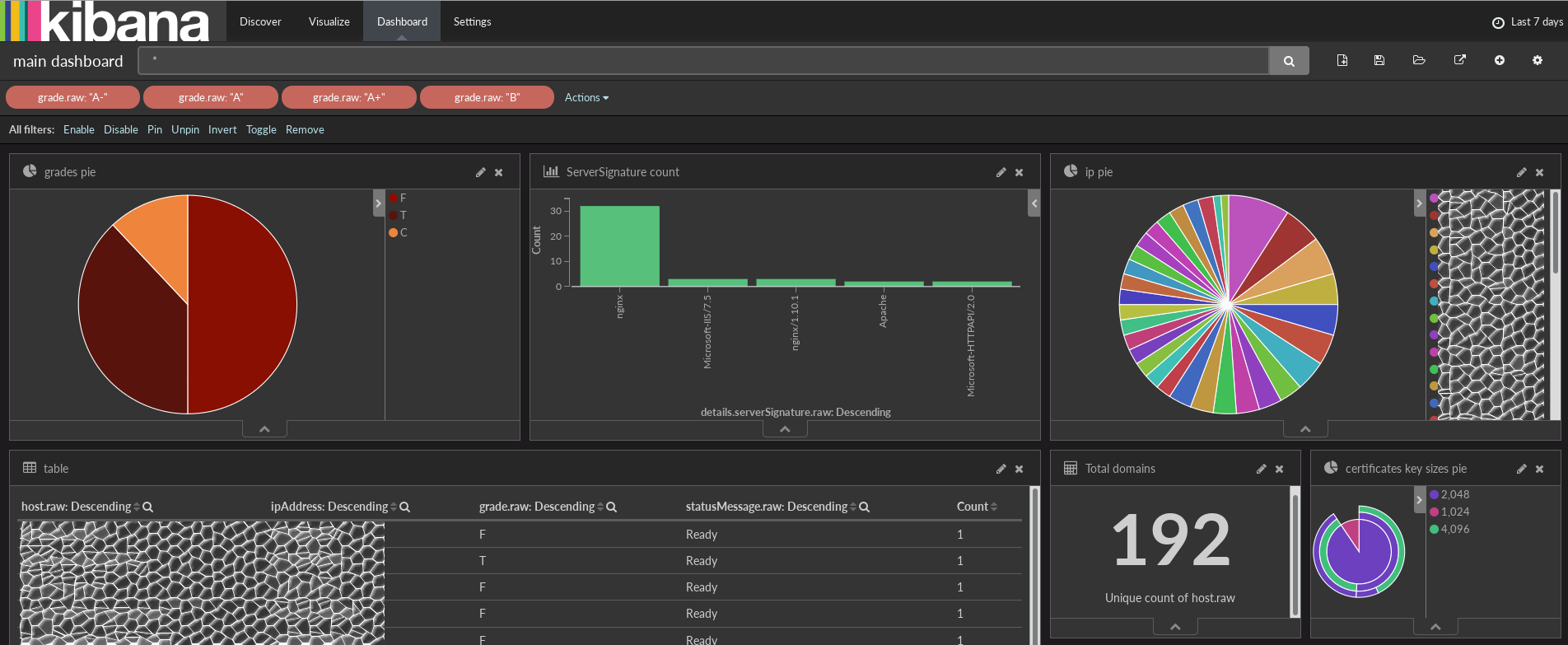The image size is (1568, 645).
Task: Enable all filters link
Action: pyautogui.click(x=79, y=129)
